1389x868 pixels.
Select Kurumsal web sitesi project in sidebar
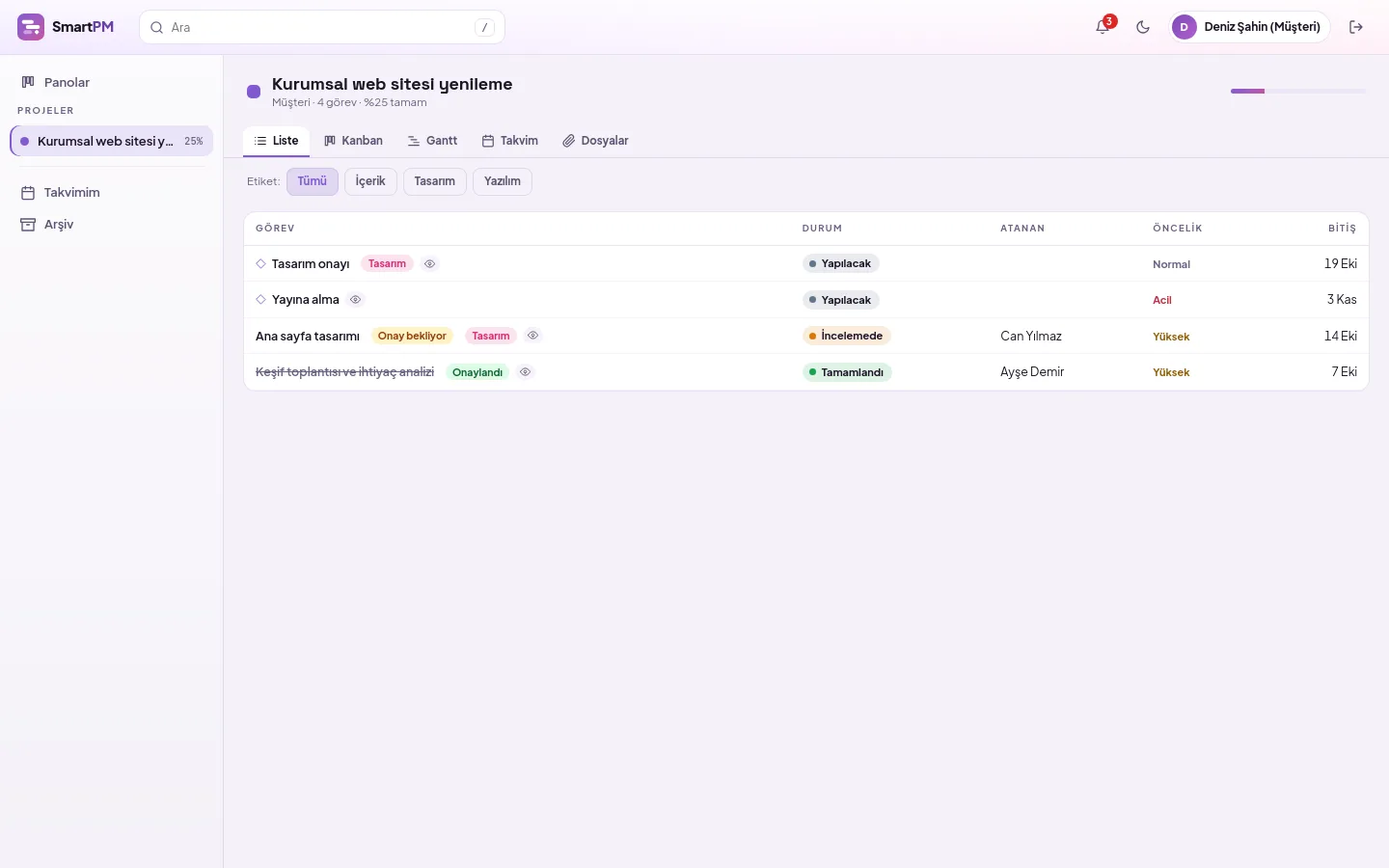point(112,141)
